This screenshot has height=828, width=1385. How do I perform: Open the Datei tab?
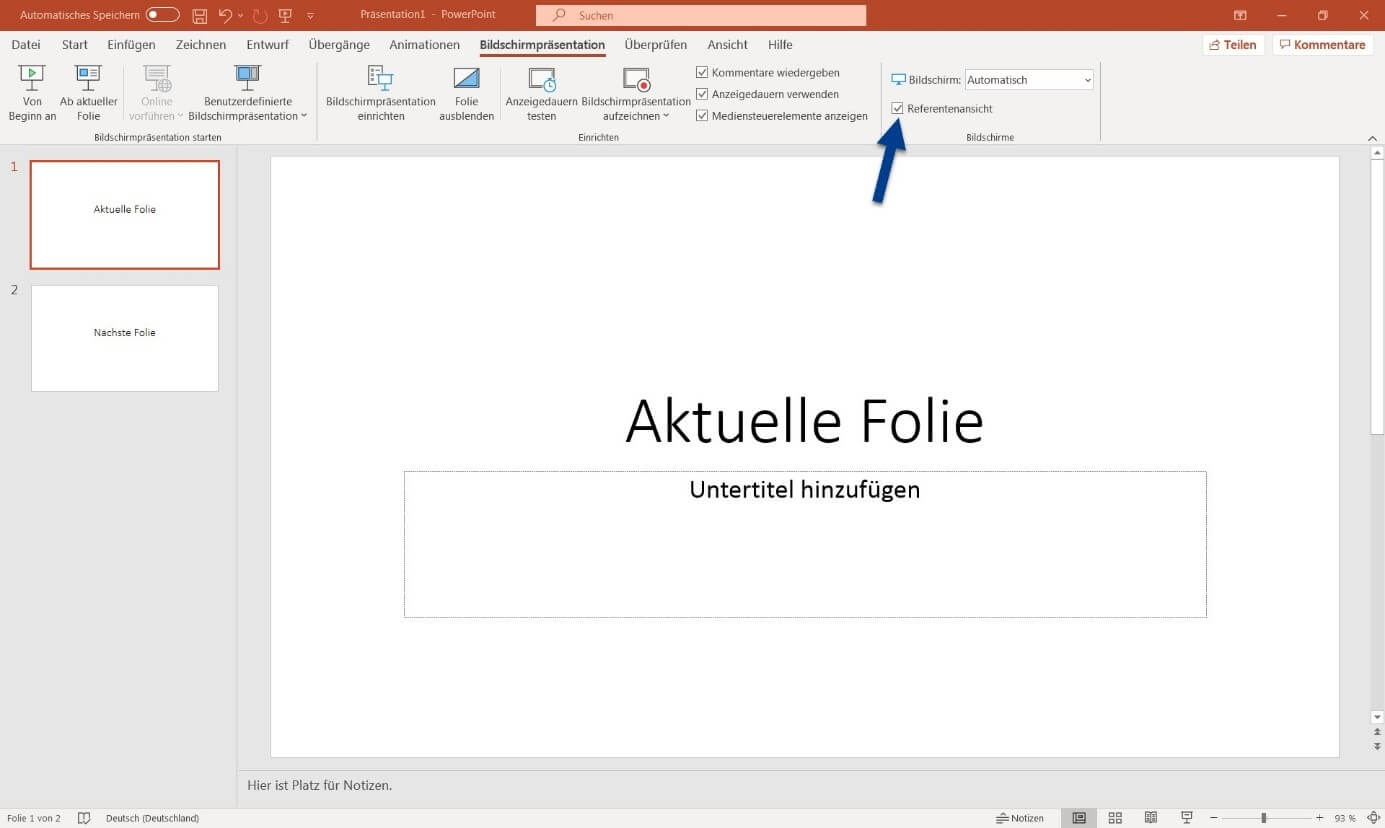pos(26,45)
